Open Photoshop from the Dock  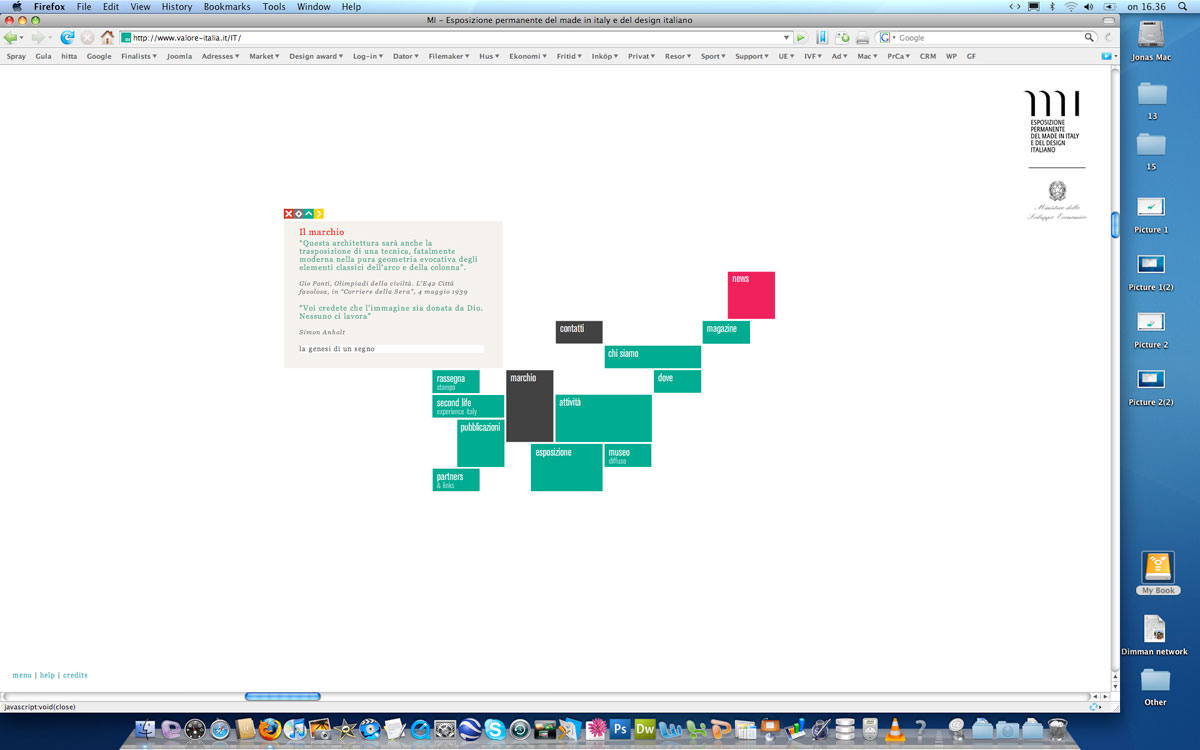tap(620, 730)
